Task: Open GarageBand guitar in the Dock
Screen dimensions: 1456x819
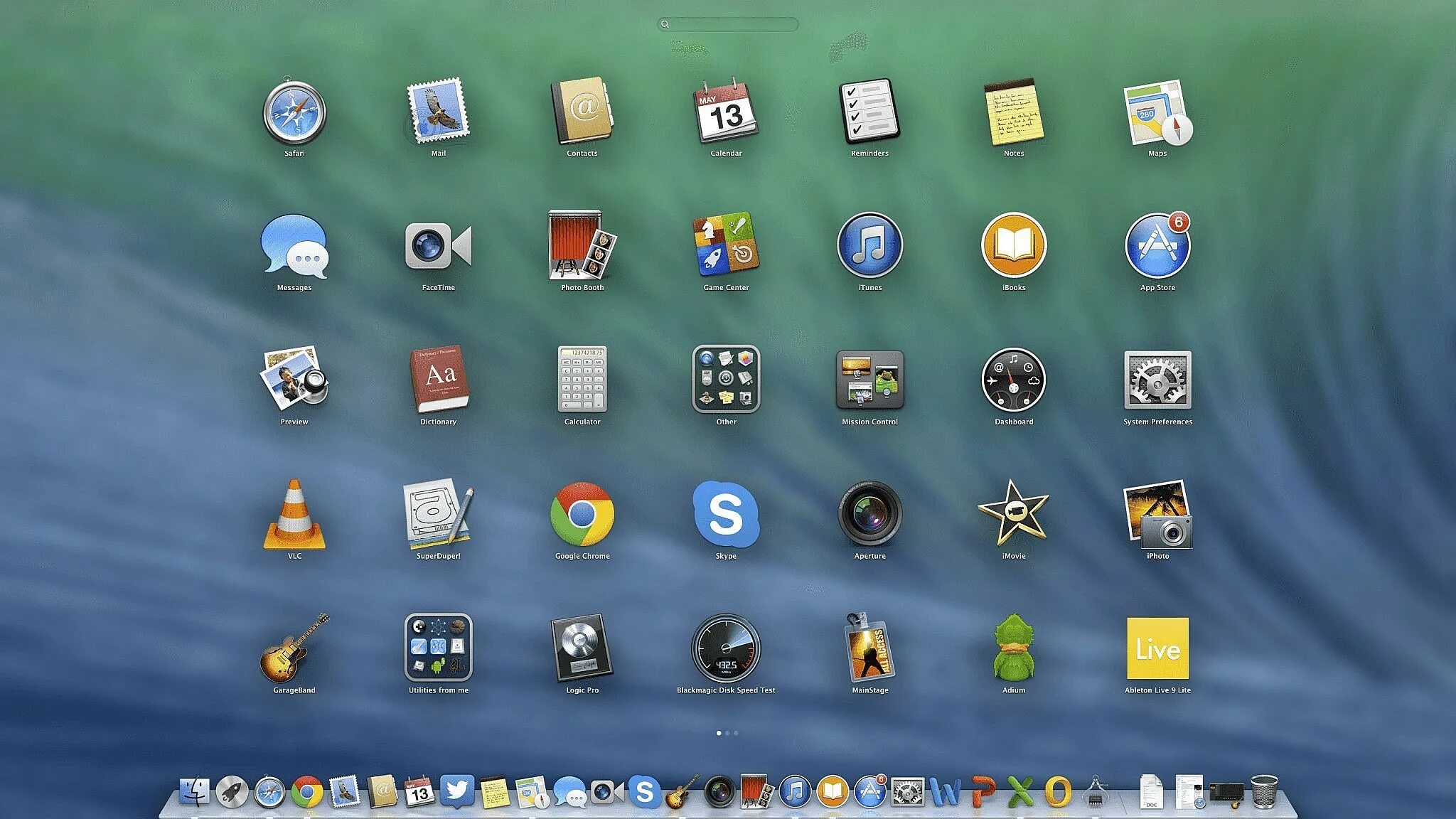Action: 682,791
